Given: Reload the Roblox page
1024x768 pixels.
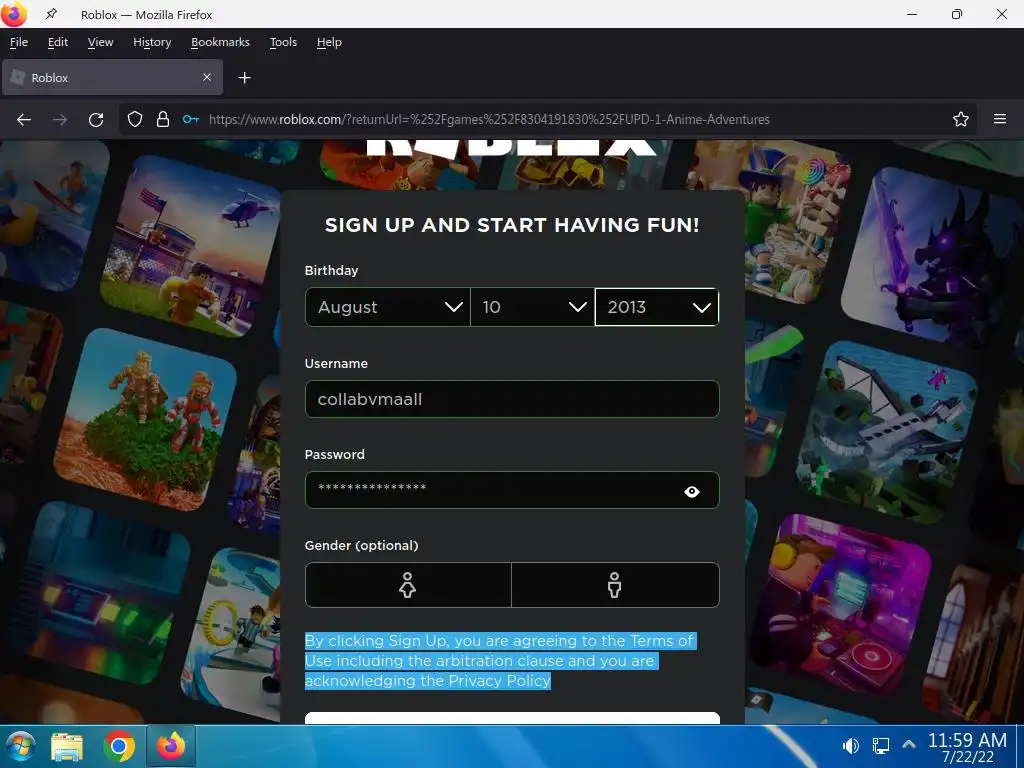Looking at the screenshot, I should (96, 120).
